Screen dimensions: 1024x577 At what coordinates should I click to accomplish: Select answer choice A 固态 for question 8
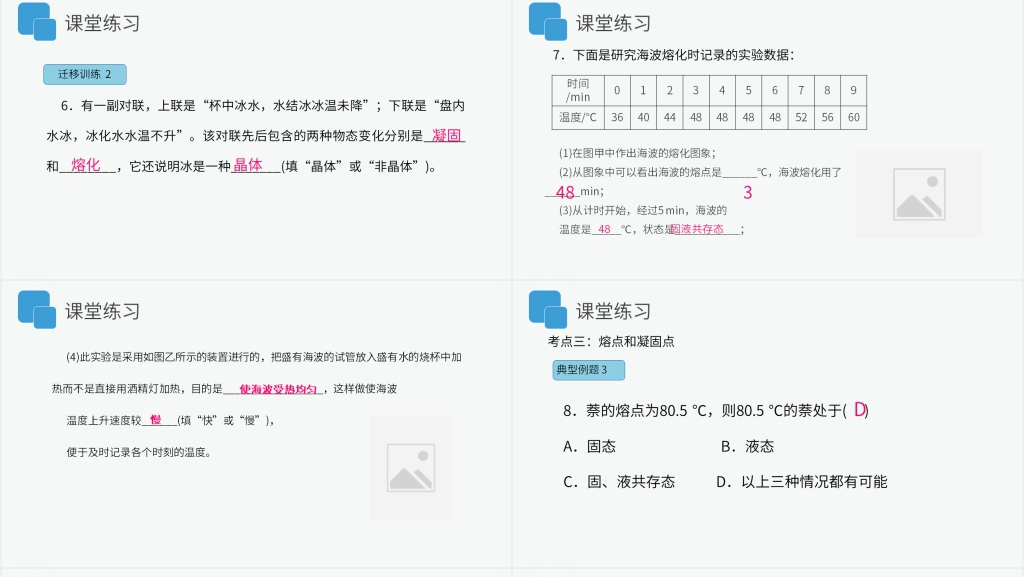click(592, 446)
